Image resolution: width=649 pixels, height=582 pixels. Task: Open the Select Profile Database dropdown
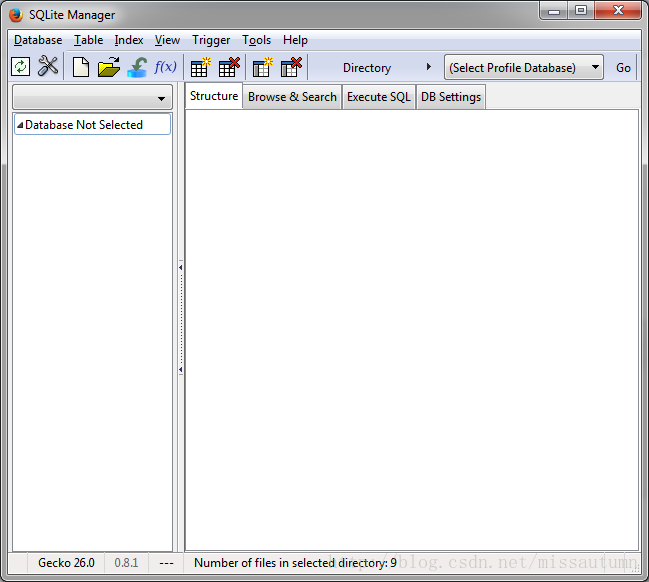tap(524, 67)
